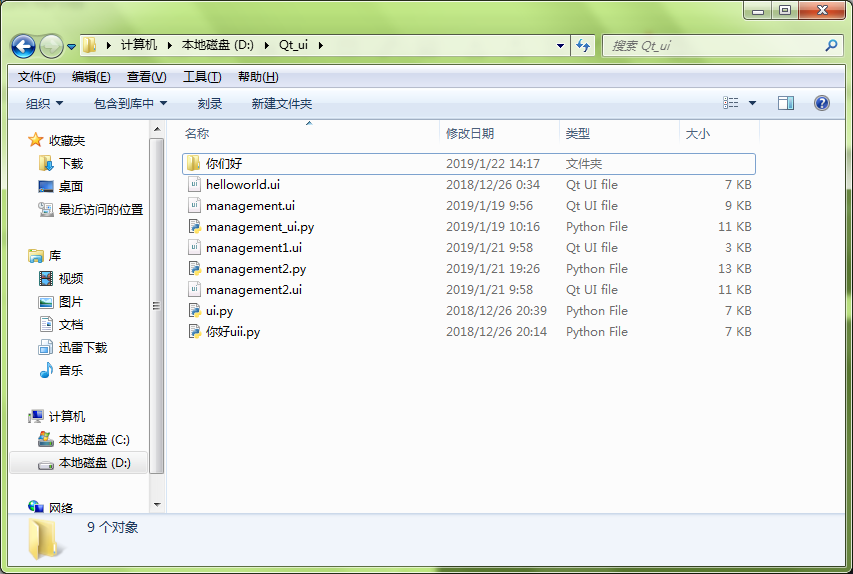Select 你好uii.py Python file icon
This screenshot has height=574, width=853.
point(194,331)
